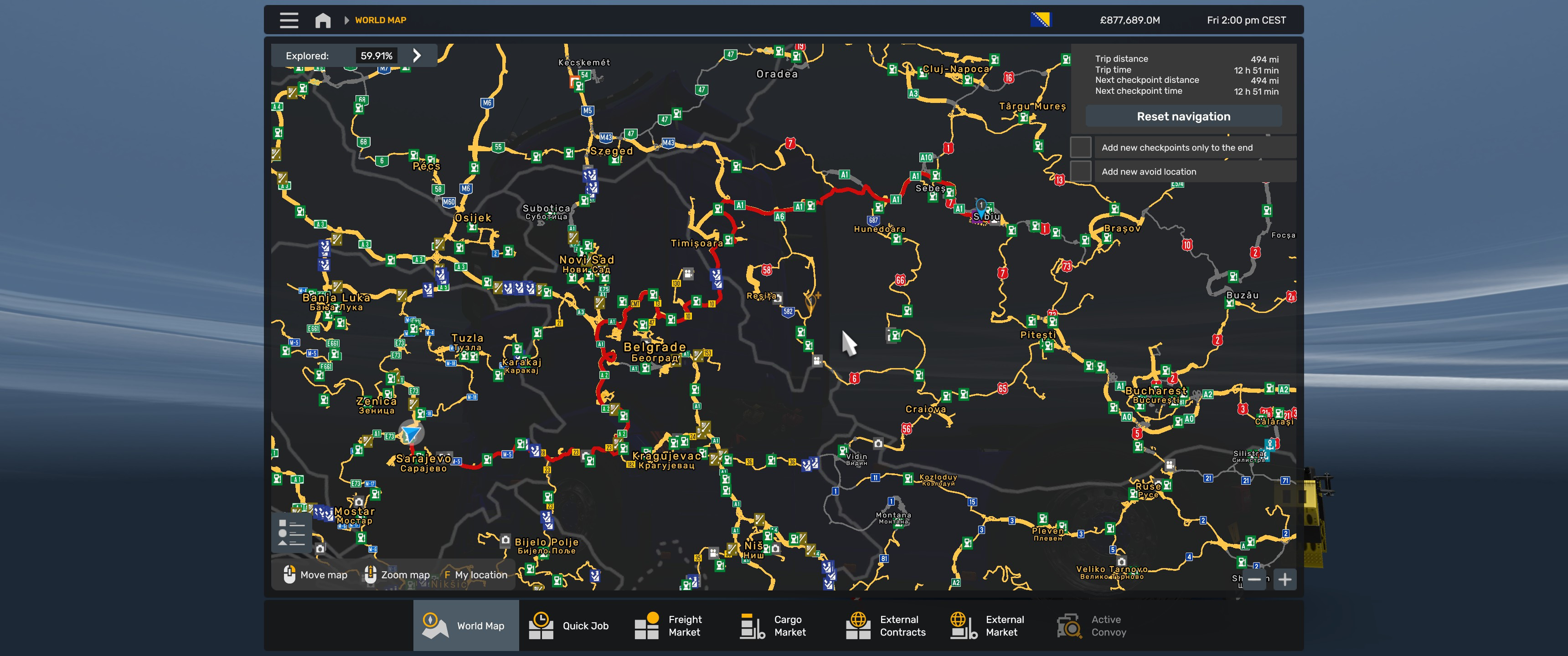Zoom in the map with plus
The image size is (1568, 656).
[1284, 579]
